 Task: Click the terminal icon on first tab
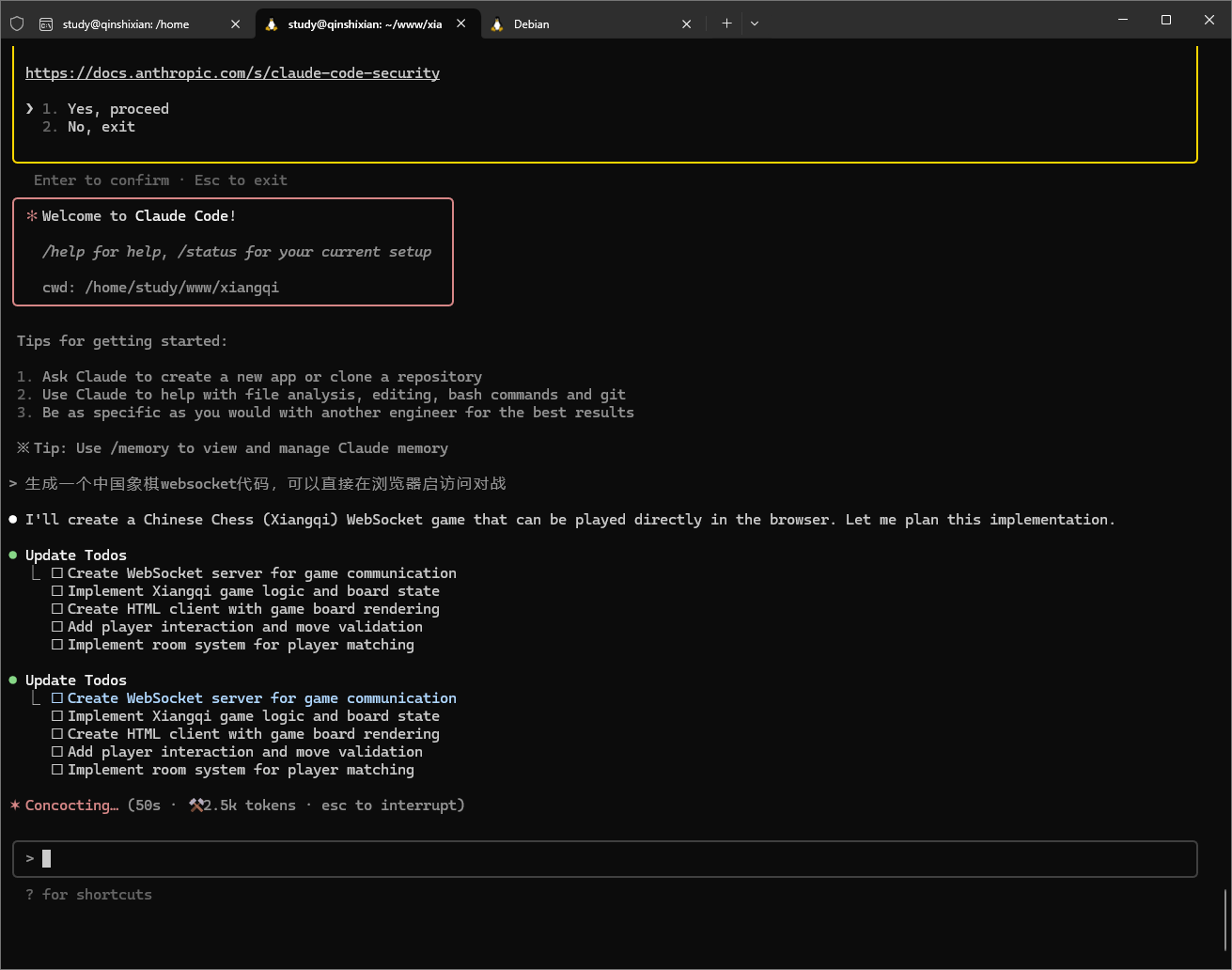click(46, 24)
